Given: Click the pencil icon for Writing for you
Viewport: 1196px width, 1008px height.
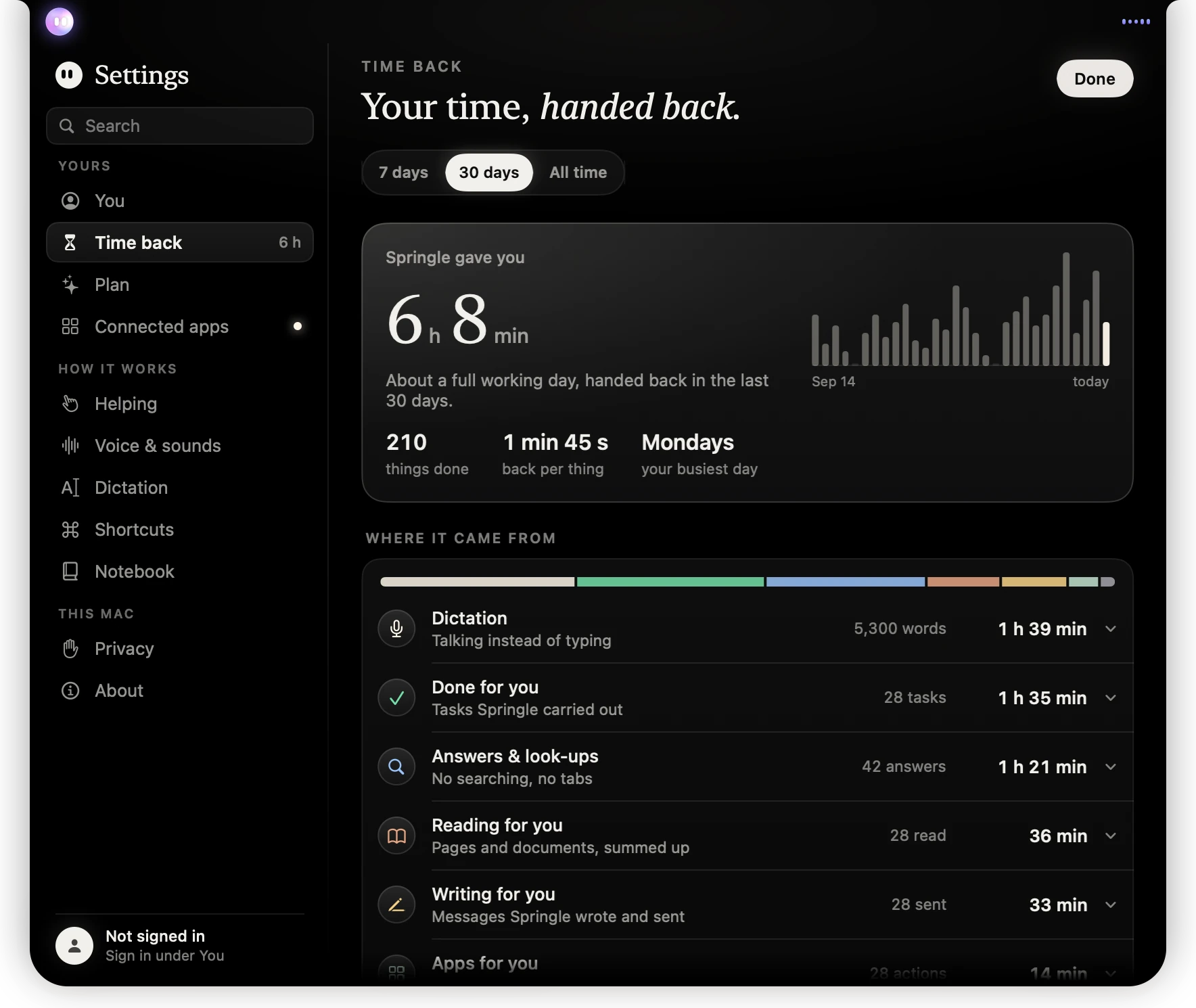Looking at the screenshot, I should [x=396, y=905].
